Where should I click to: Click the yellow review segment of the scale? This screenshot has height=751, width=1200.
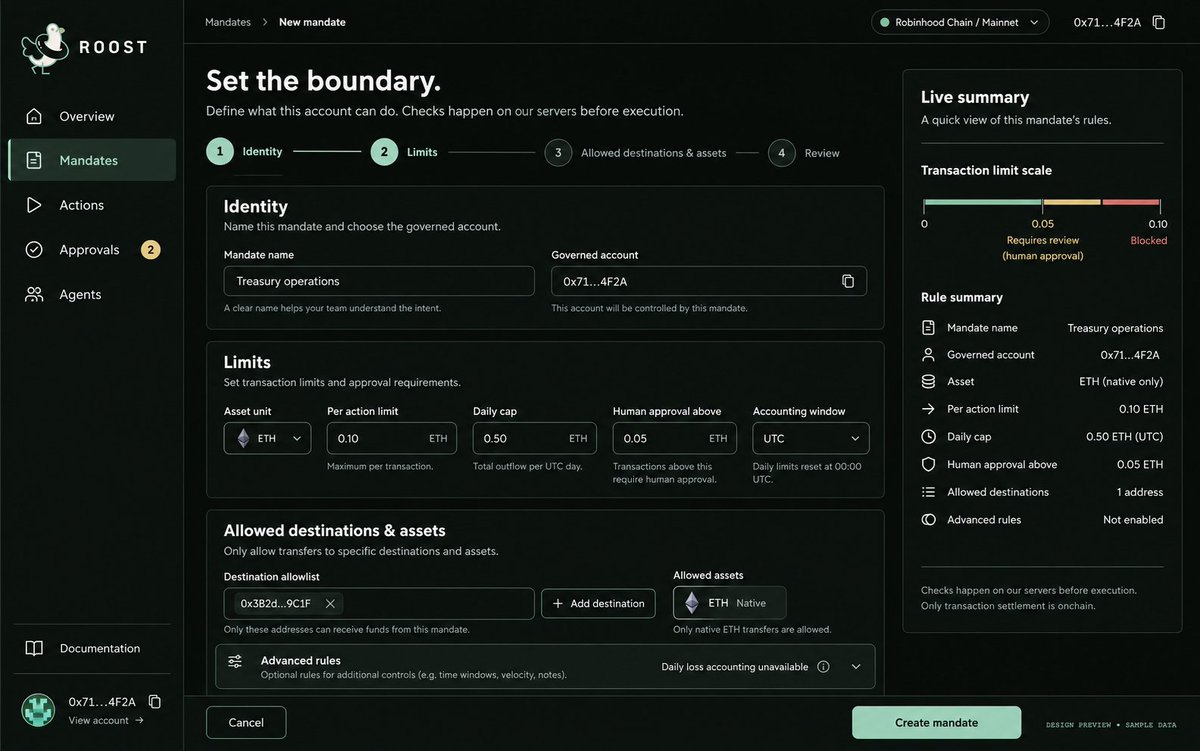click(x=1071, y=202)
